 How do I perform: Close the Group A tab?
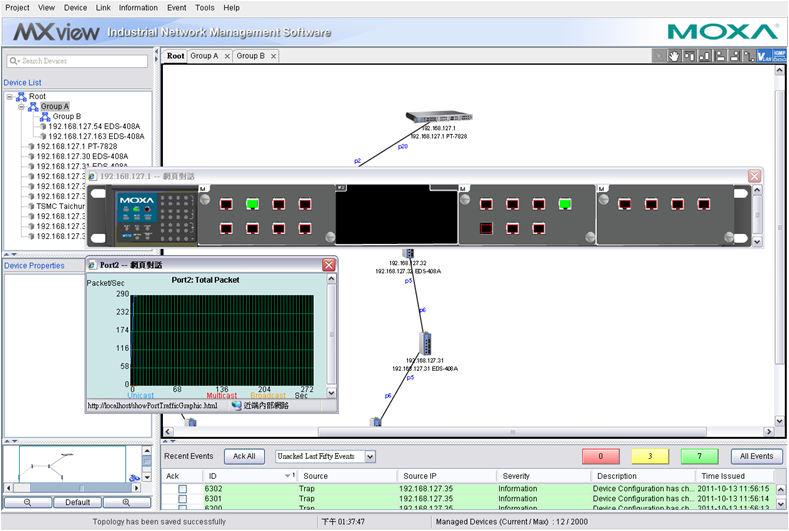[x=227, y=56]
